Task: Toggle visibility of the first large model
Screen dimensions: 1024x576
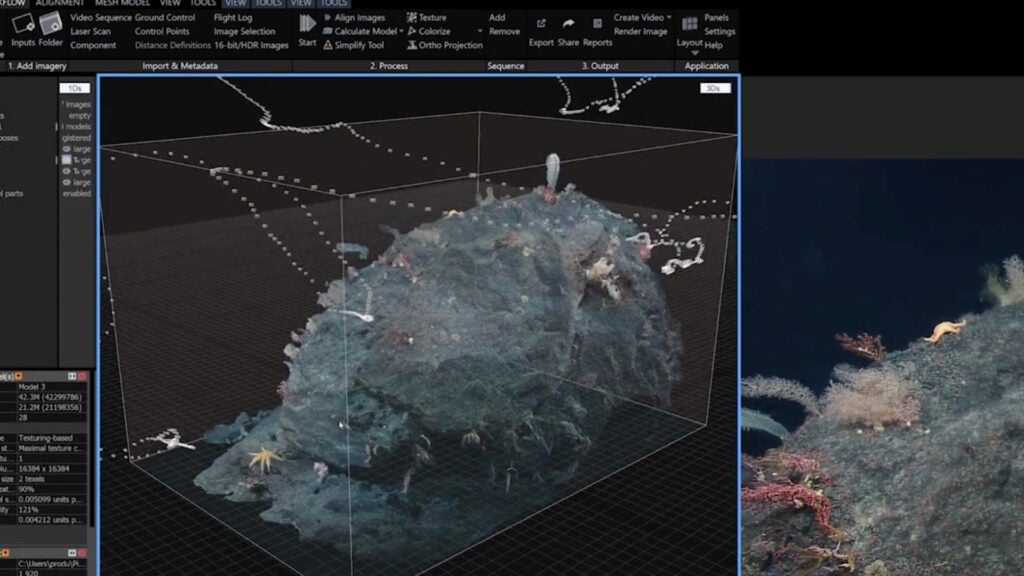Action: pos(67,148)
